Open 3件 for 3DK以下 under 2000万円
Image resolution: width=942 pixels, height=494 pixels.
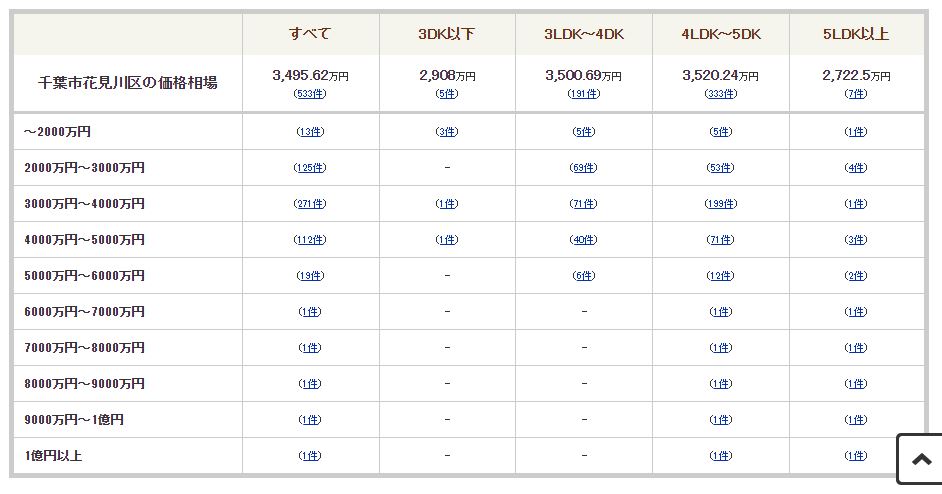coord(447,132)
